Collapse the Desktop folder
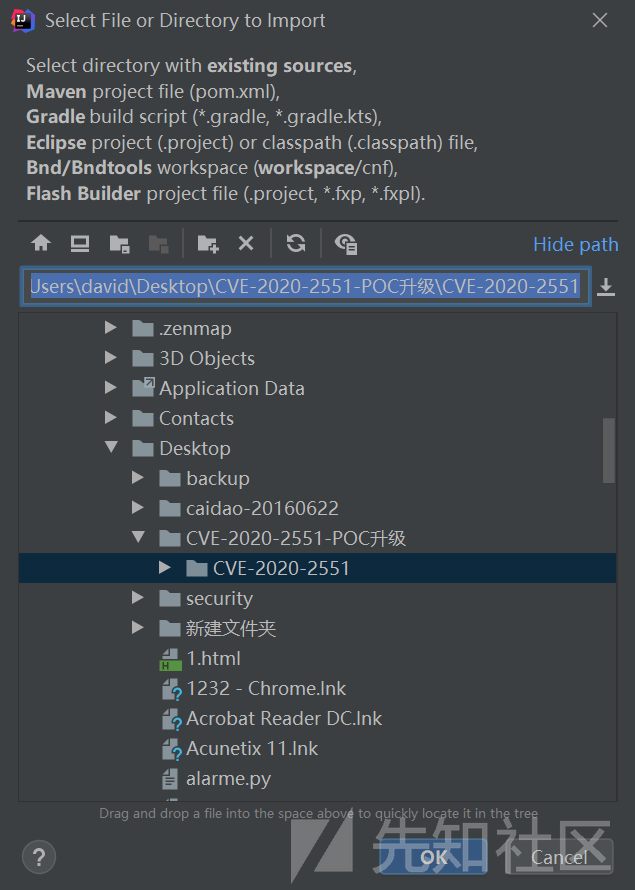This screenshot has height=890, width=635. 111,447
